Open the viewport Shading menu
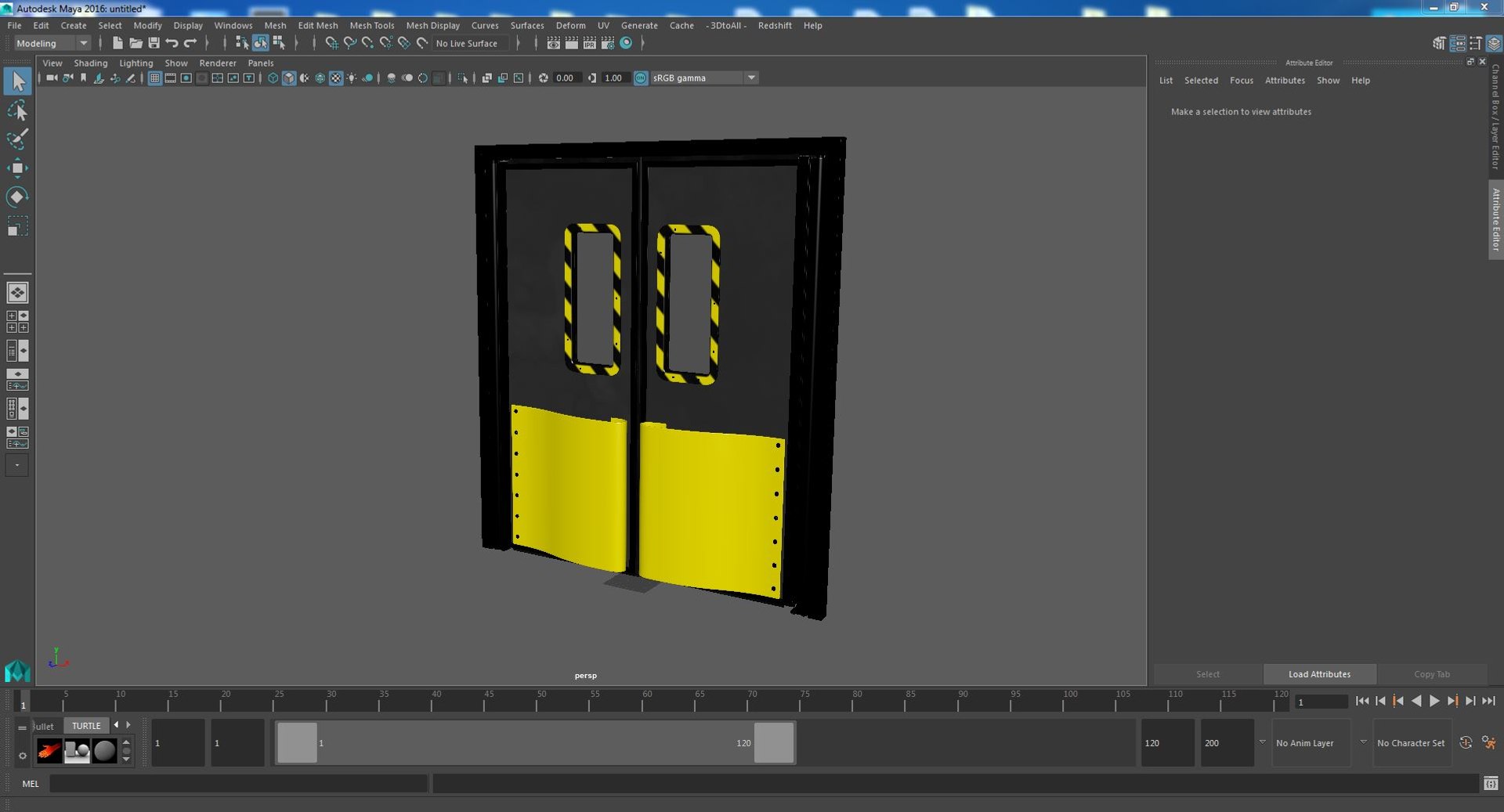The width and height of the screenshot is (1504, 812). 91,63
